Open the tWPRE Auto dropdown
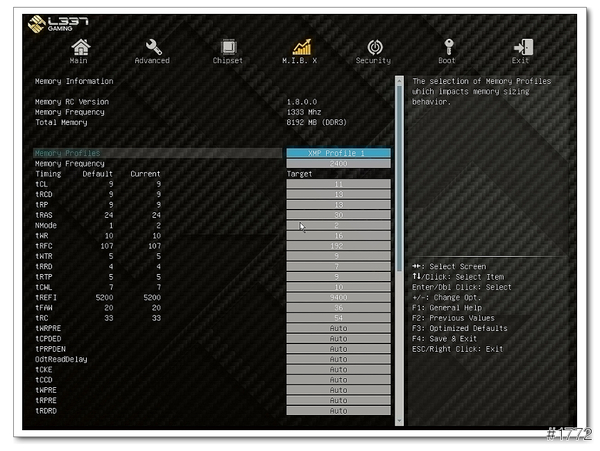 [x=339, y=390]
